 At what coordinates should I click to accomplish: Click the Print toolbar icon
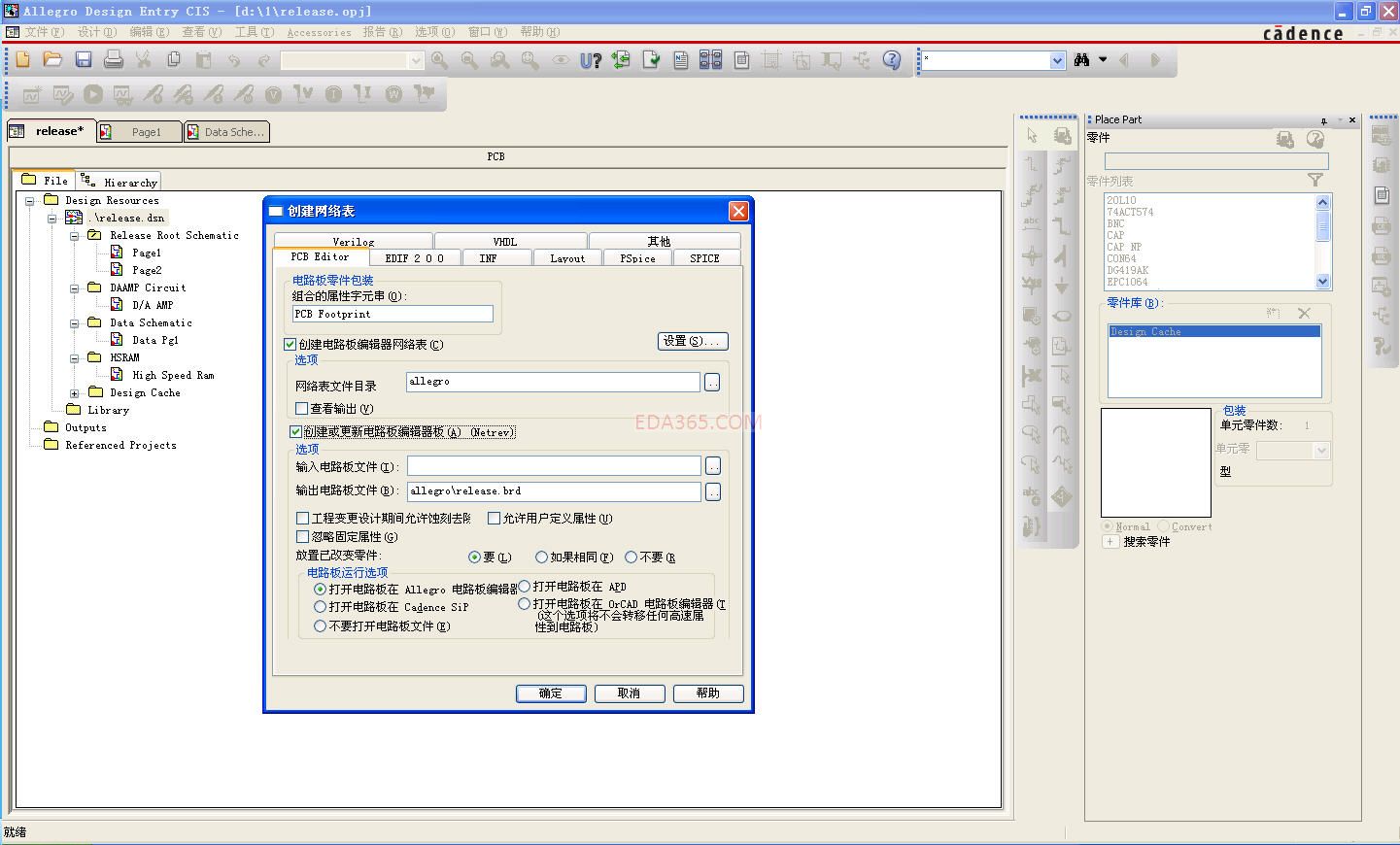(x=114, y=60)
